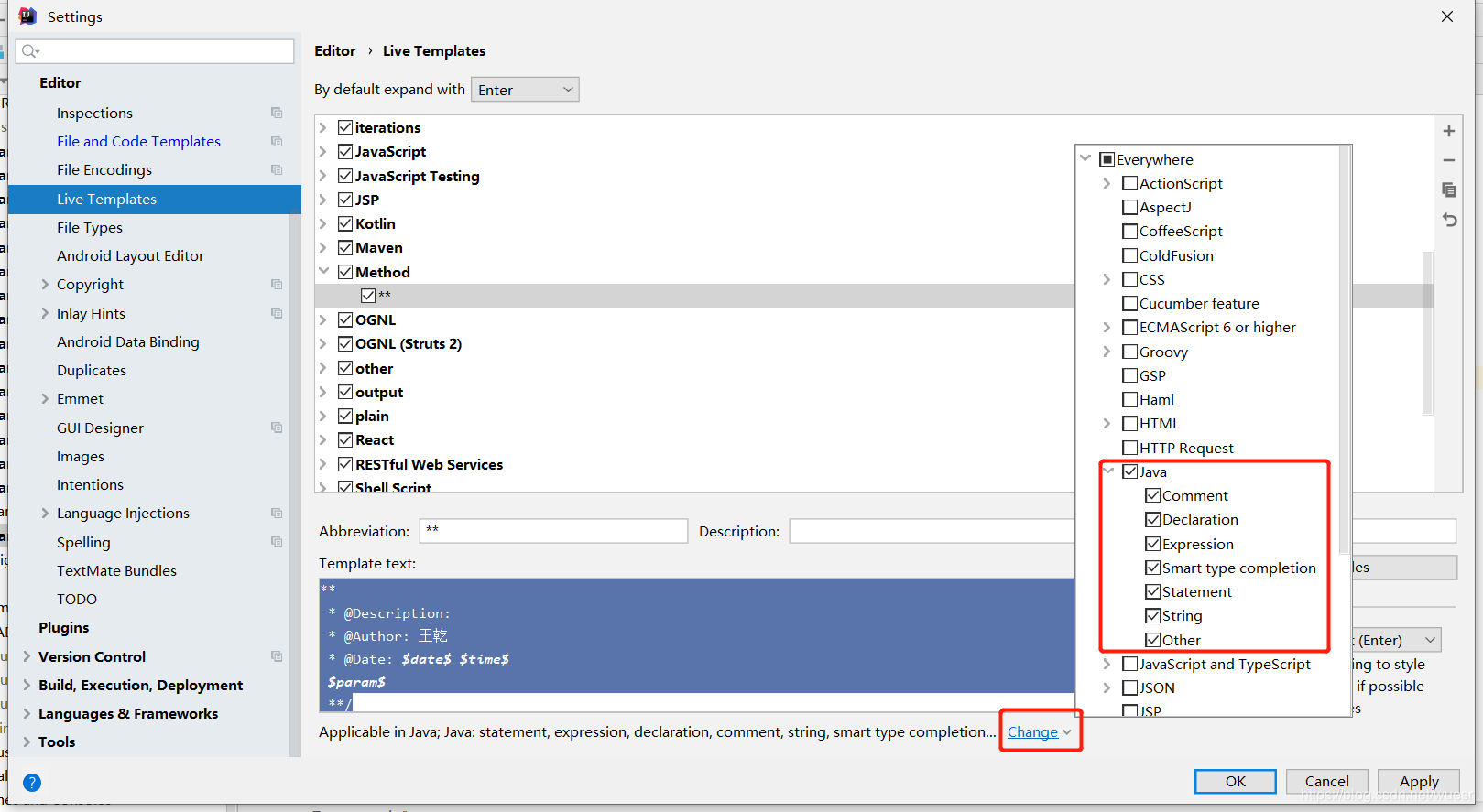Click the Change context link
Image resolution: width=1483 pixels, height=812 pixels.
[1032, 731]
